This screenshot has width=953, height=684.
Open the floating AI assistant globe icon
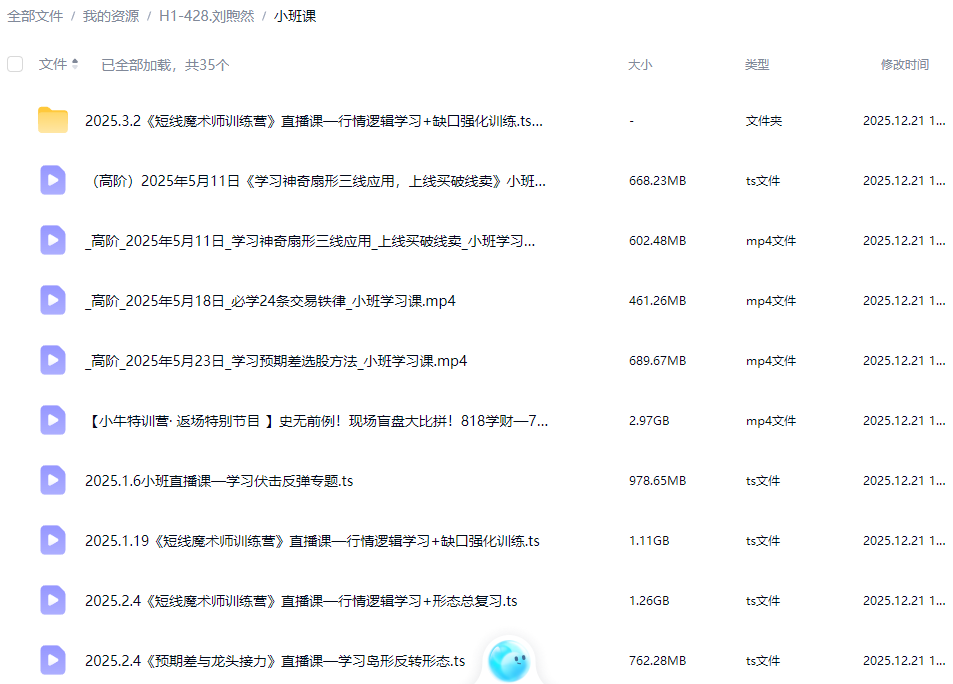[x=509, y=659]
